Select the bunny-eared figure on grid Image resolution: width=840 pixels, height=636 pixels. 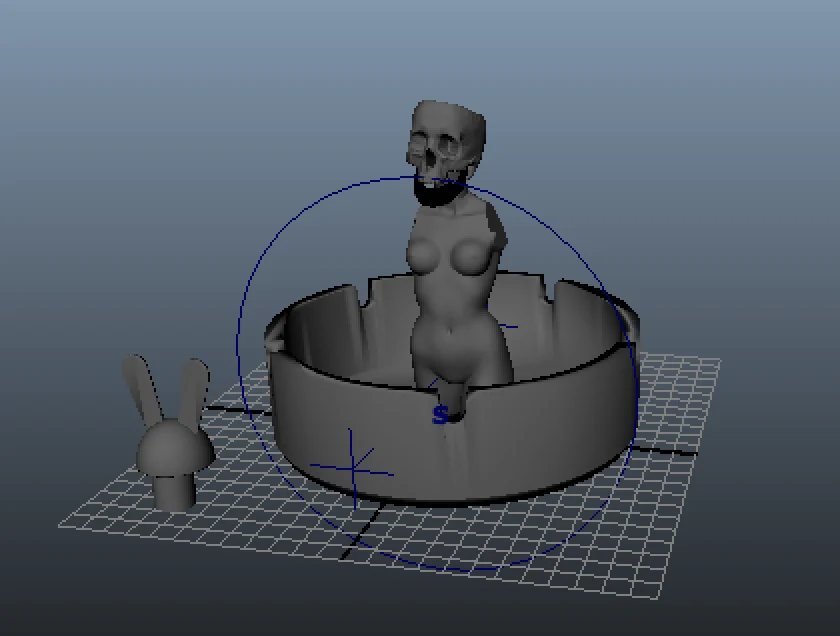[x=168, y=432]
